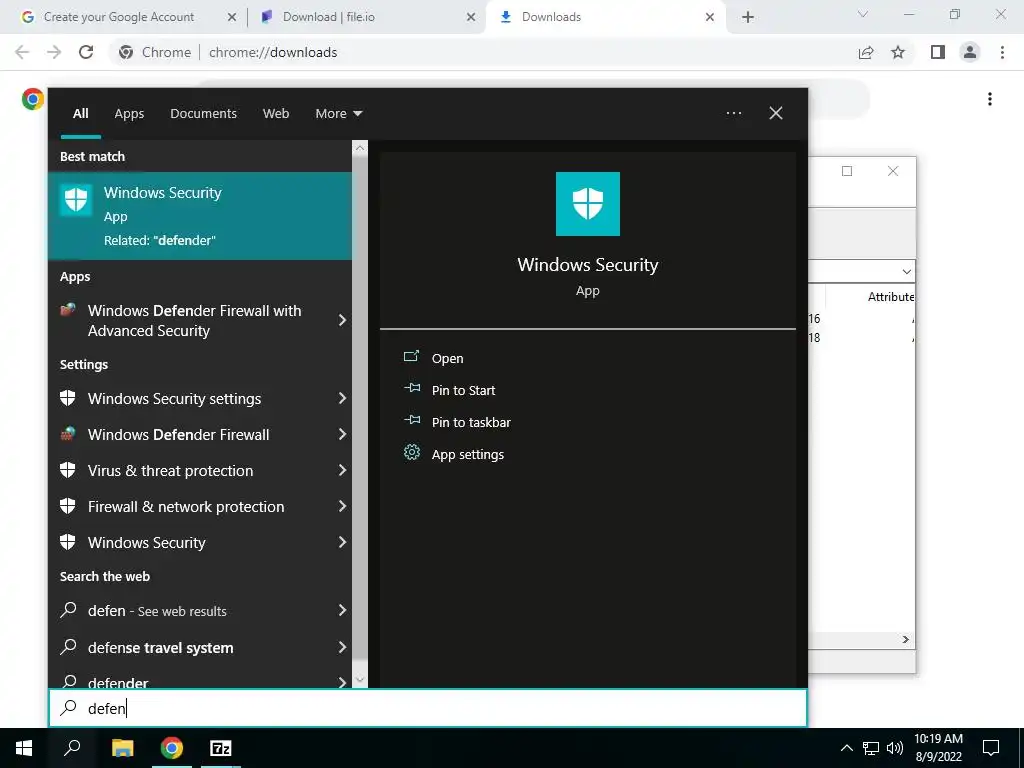Expand arrow for Windows Defender Firewall with Advanced Security
This screenshot has width=1024, height=768.
[x=342, y=320]
